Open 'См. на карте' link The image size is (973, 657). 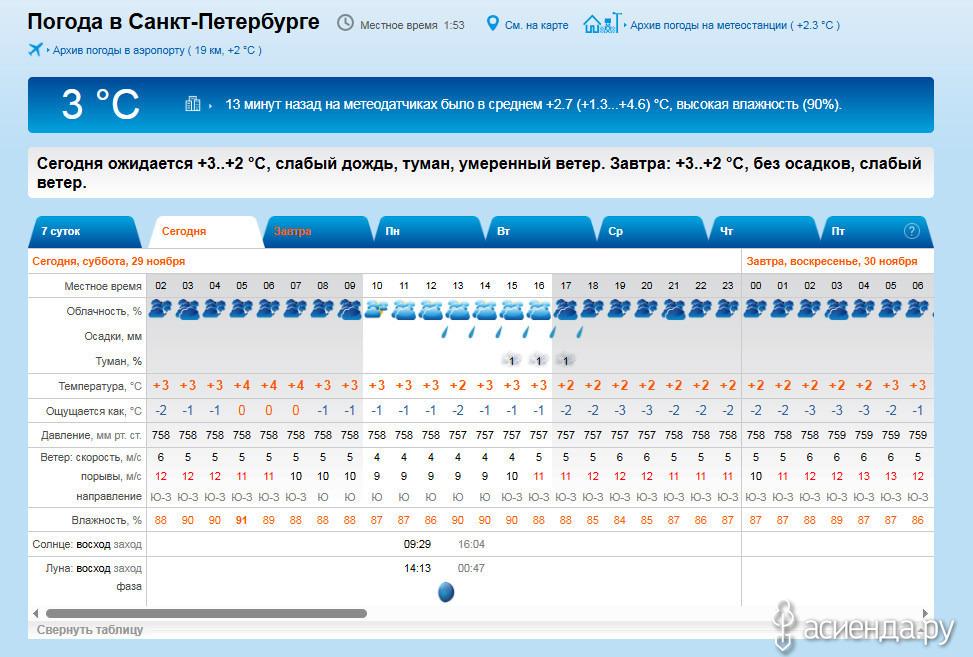[536, 24]
